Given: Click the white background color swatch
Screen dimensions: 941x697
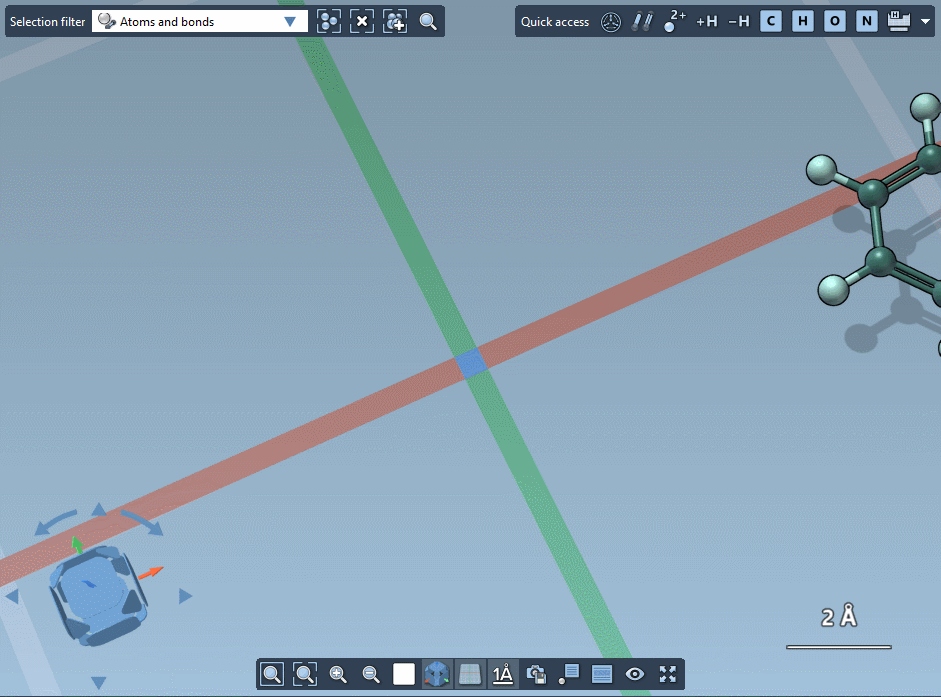Looking at the screenshot, I should [x=404, y=674].
